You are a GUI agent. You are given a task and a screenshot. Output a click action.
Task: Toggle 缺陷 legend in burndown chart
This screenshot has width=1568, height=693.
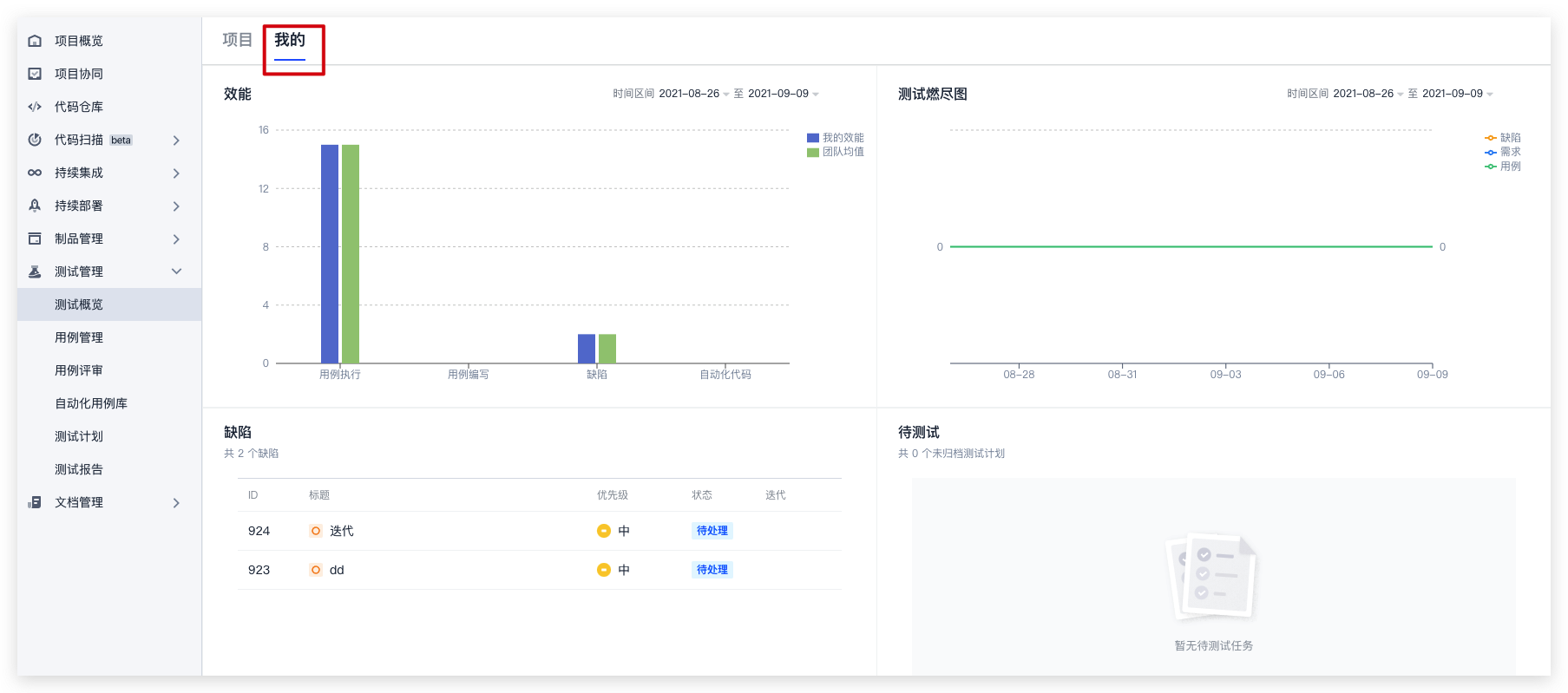[1503, 138]
